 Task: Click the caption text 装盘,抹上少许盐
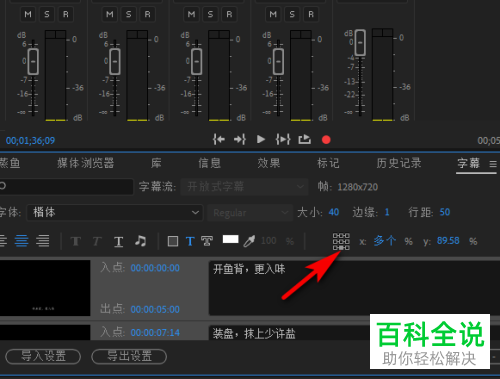coord(254,333)
